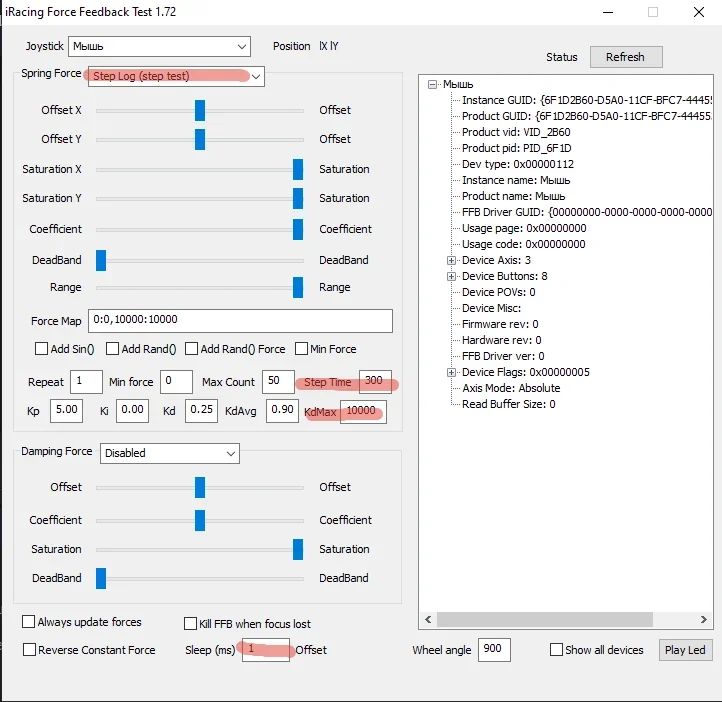Check Kill FFB when focus lost

[191, 623]
